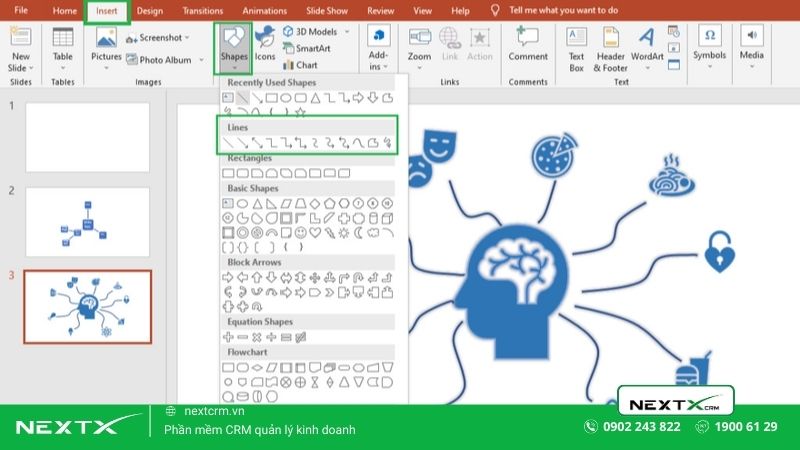
Task: Insert a table with the Table icon
Action: click(63, 37)
